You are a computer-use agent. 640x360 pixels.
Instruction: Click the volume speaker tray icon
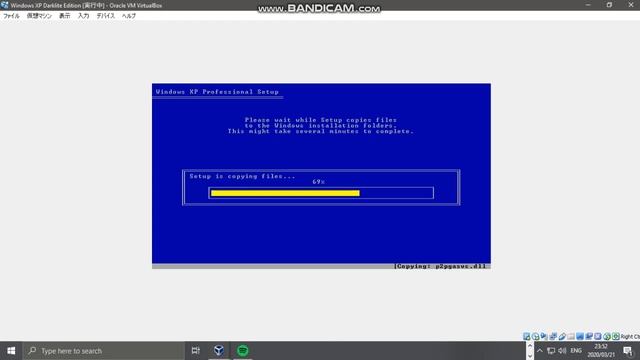[x=562, y=351]
